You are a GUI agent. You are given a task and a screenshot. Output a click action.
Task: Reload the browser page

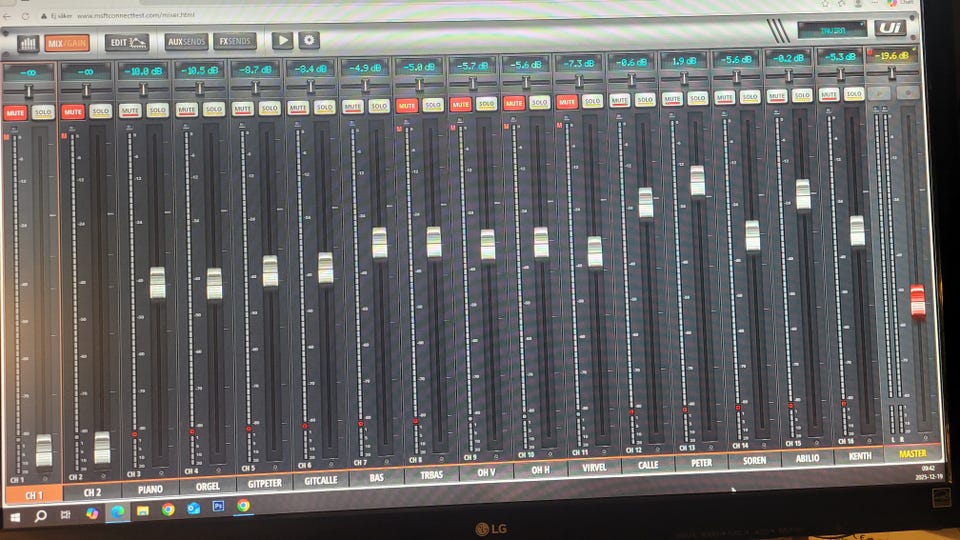click(x=26, y=16)
